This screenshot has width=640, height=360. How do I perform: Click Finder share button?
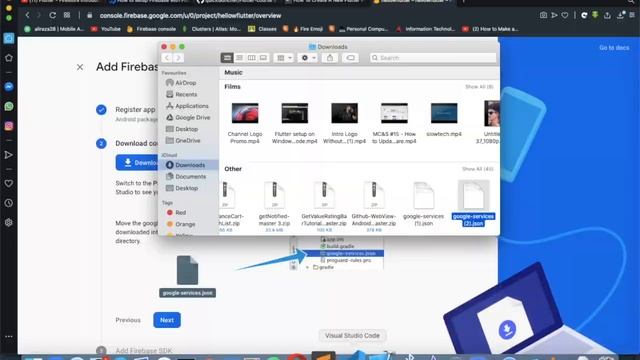330,58
